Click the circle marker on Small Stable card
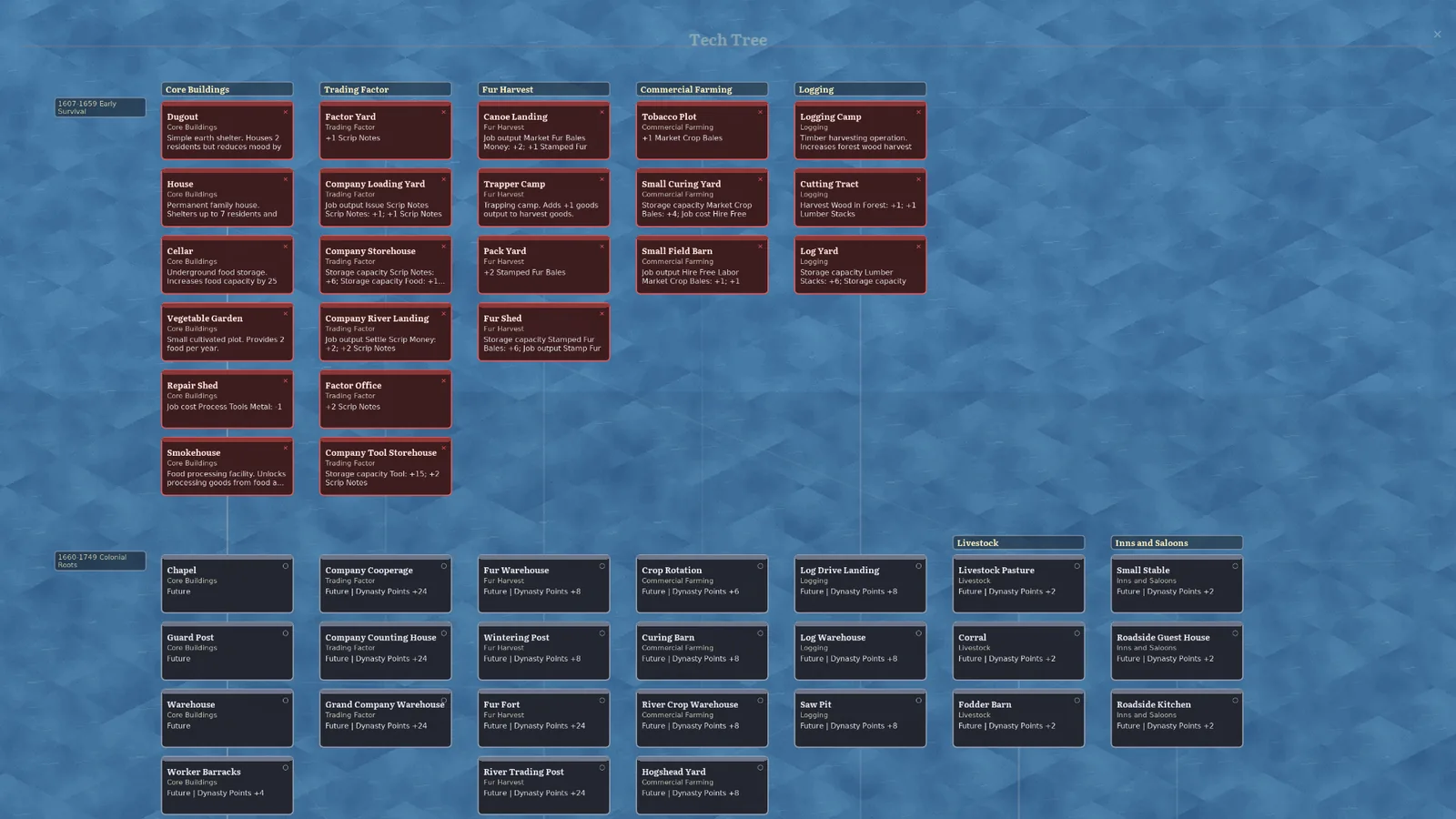The image size is (1456, 819). click(x=1236, y=566)
